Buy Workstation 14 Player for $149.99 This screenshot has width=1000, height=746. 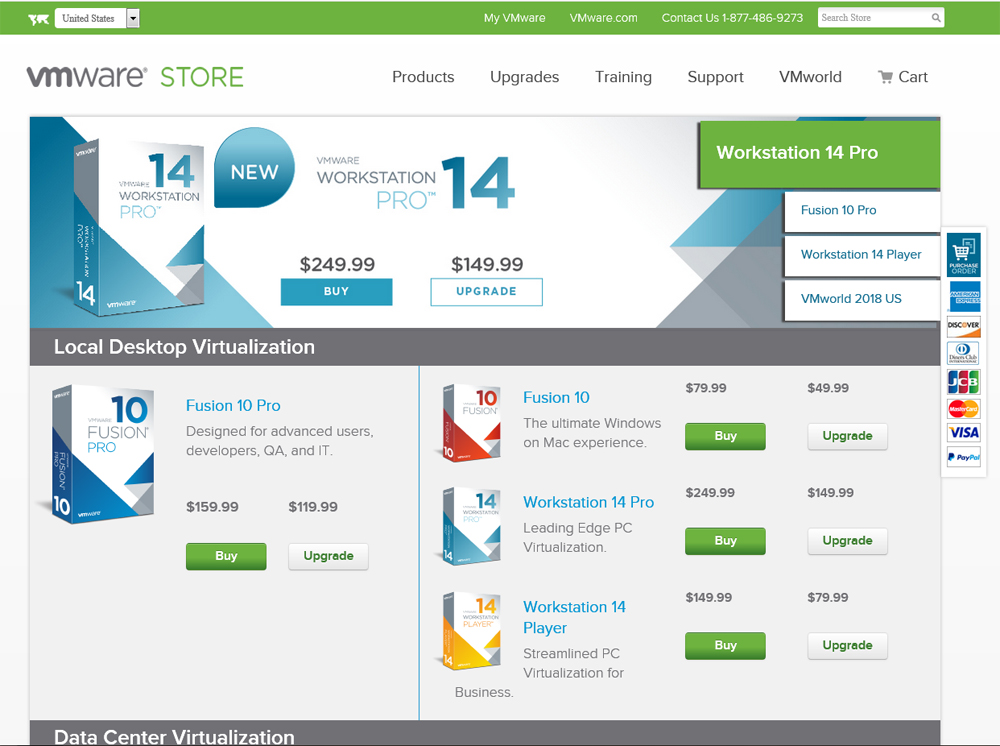(725, 645)
